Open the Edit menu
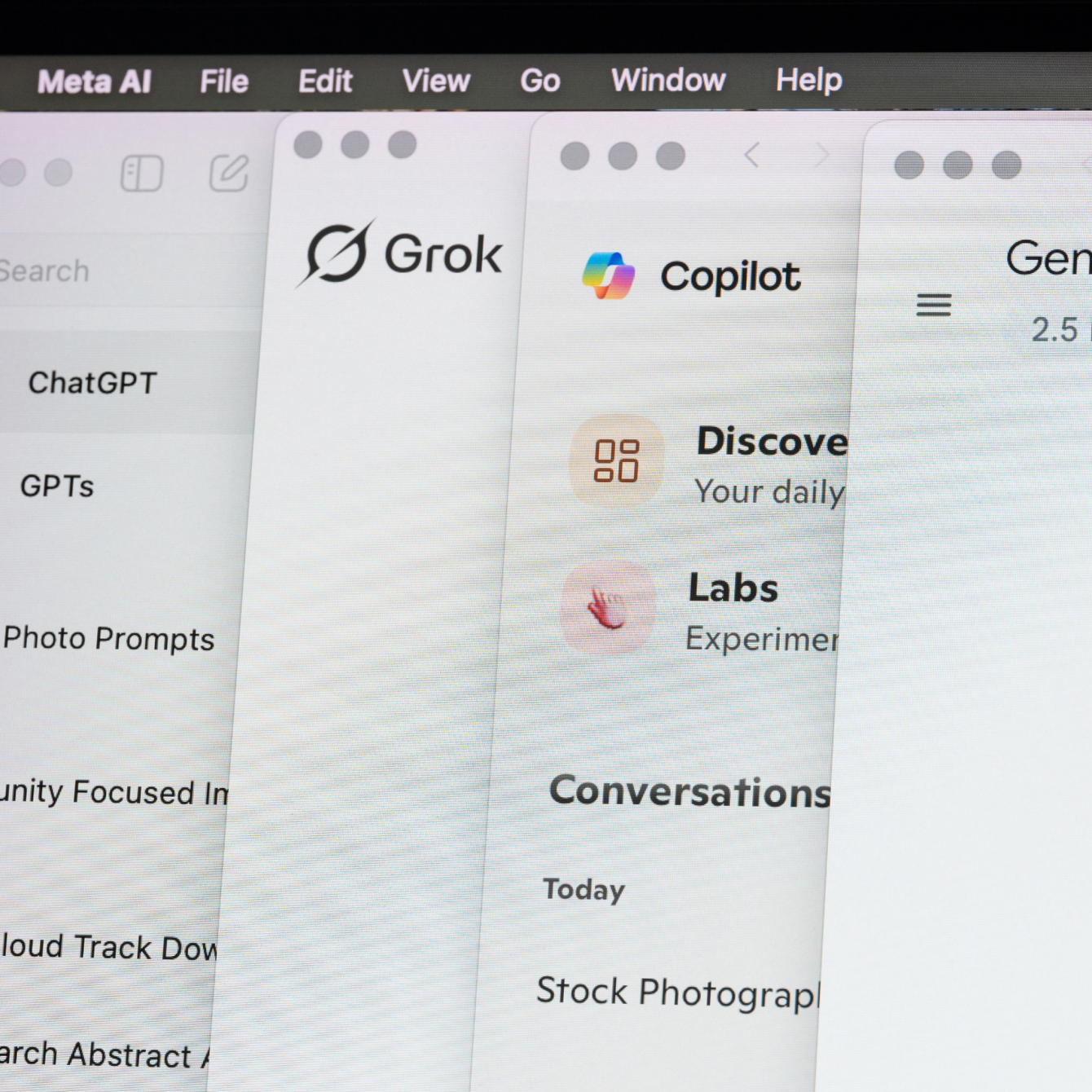This screenshot has height=1092, width=1092. click(325, 81)
